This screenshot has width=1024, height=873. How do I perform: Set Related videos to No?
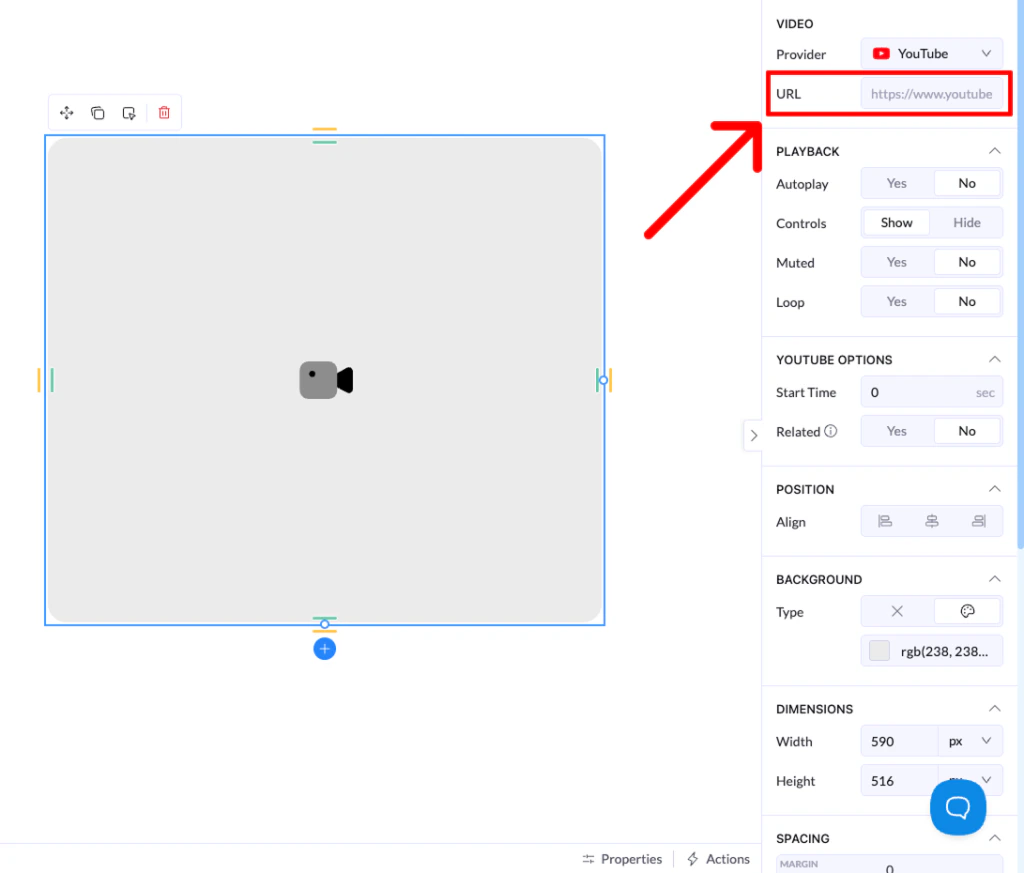[967, 431]
